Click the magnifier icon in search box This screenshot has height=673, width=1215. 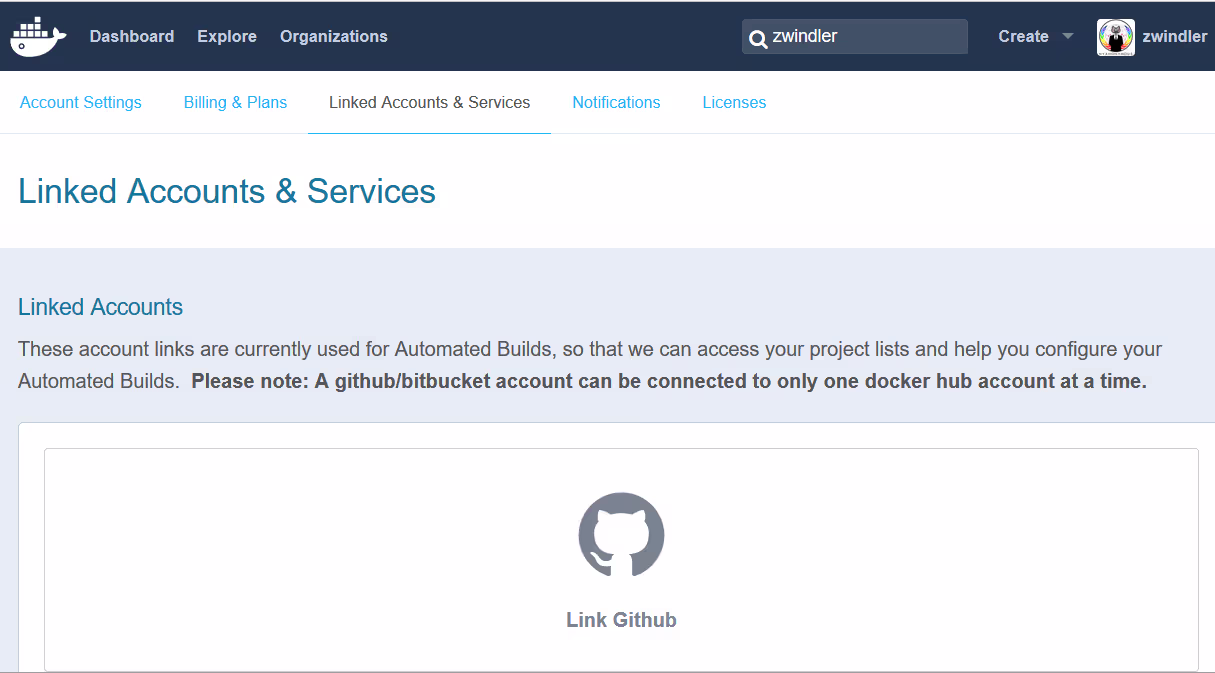[758, 38]
